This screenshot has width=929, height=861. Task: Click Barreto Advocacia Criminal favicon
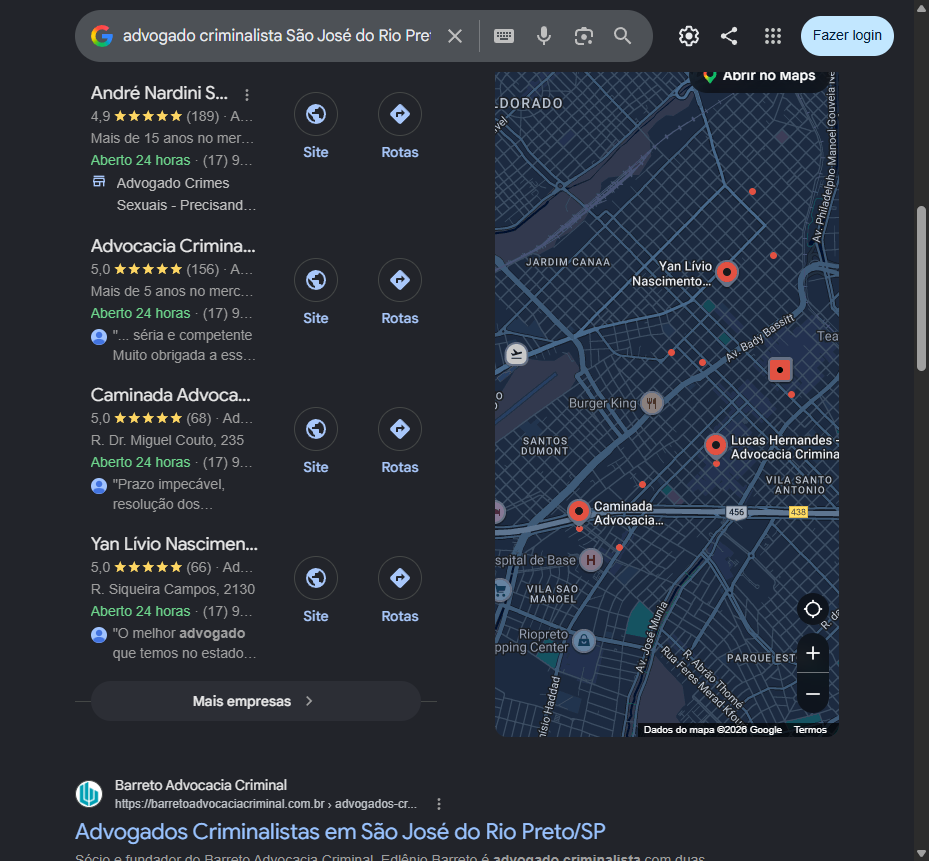click(x=89, y=794)
